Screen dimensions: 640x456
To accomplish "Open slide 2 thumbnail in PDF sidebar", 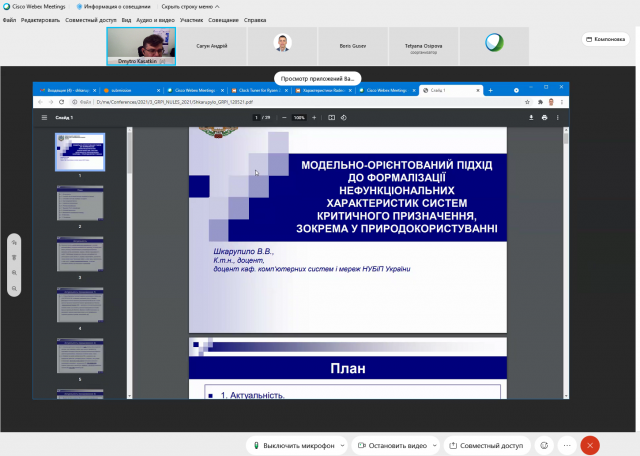I will click(80, 203).
